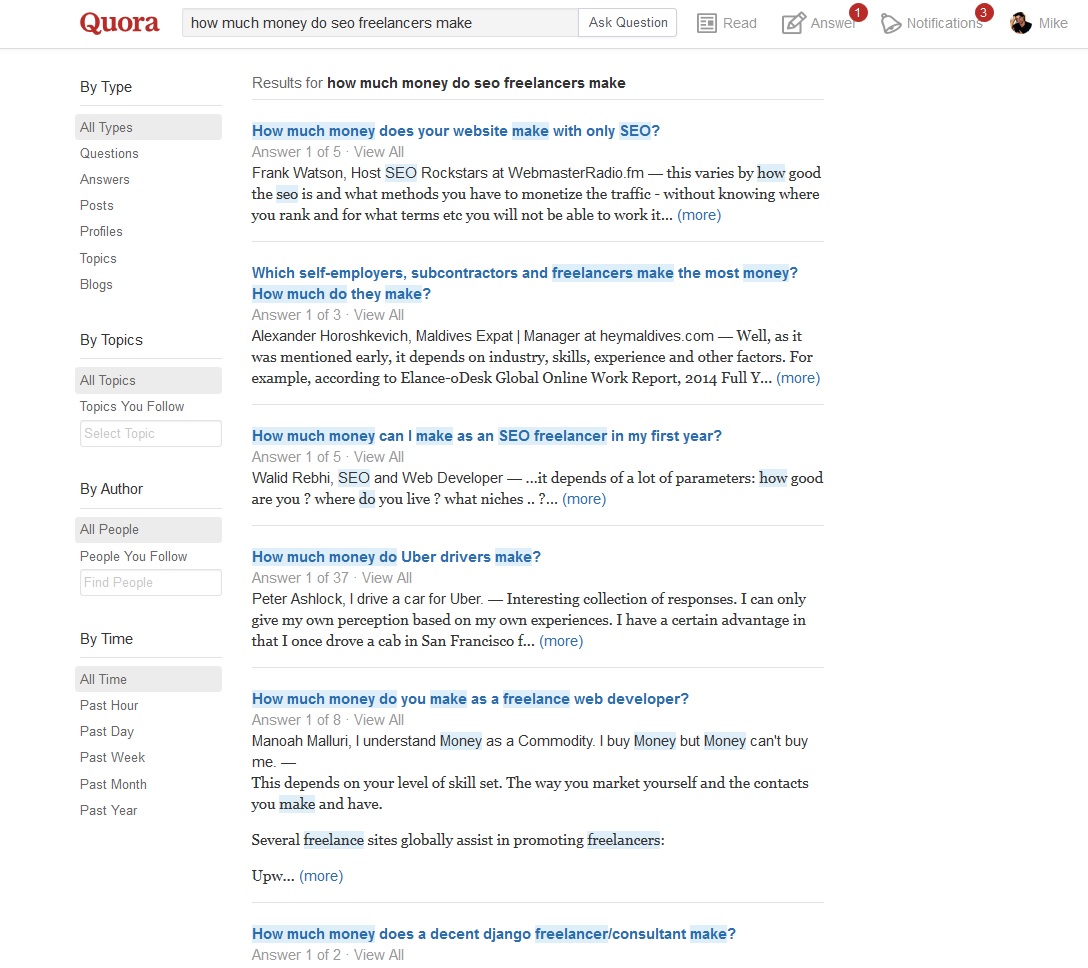
Task: Select the All Topics filter
Action: (148, 380)
